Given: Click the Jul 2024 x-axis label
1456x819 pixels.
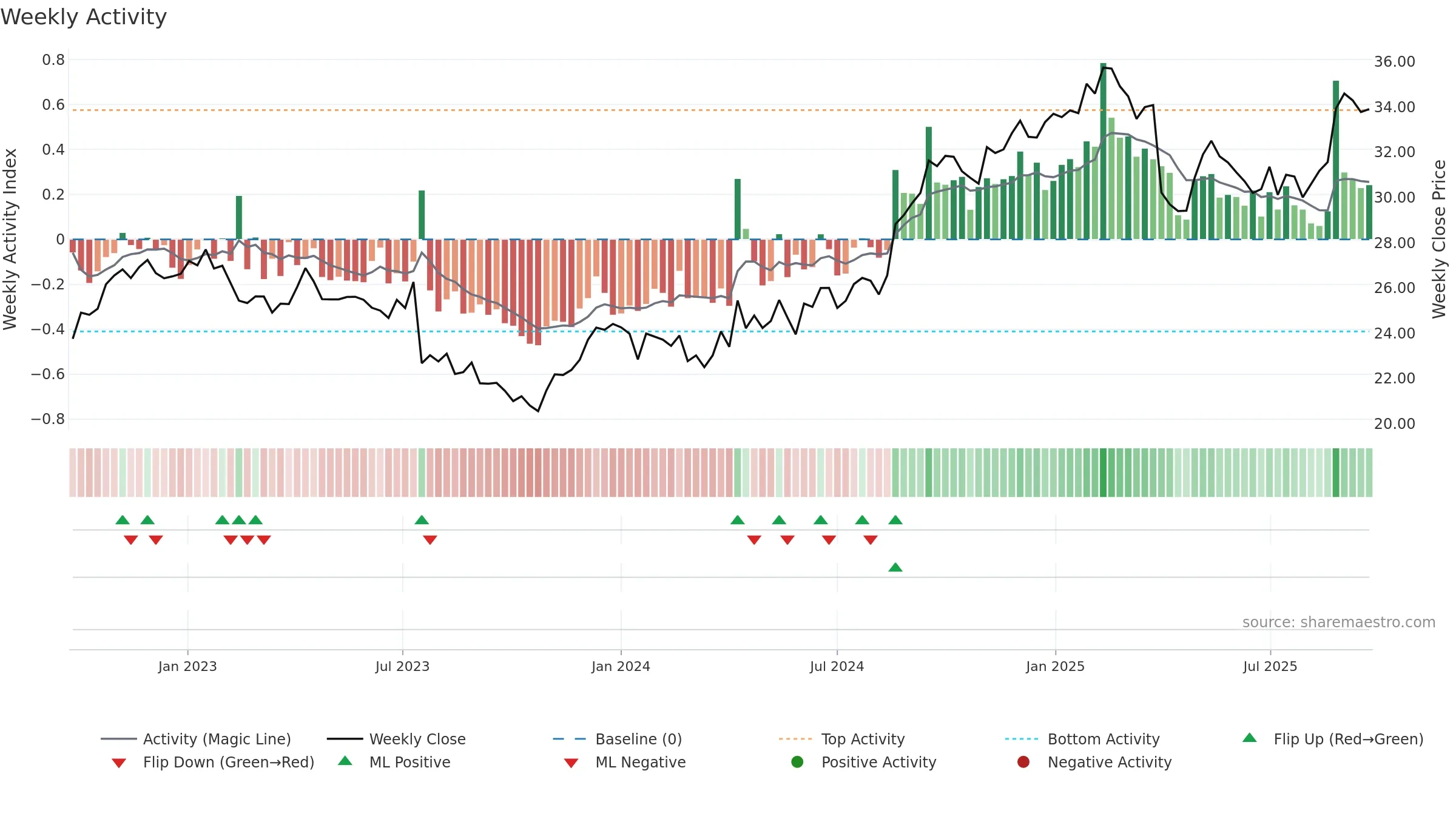Looking at the screenshot, I should point(837,666).
